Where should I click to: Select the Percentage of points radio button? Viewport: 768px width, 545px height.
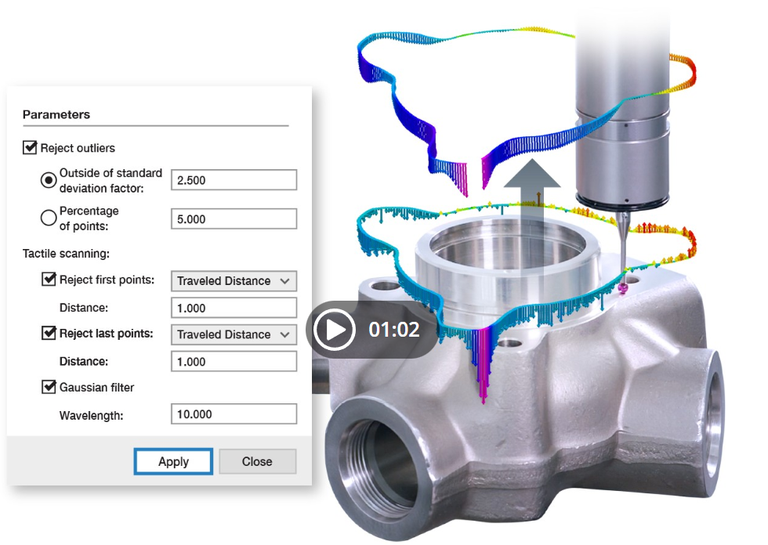tap(47, 218)
